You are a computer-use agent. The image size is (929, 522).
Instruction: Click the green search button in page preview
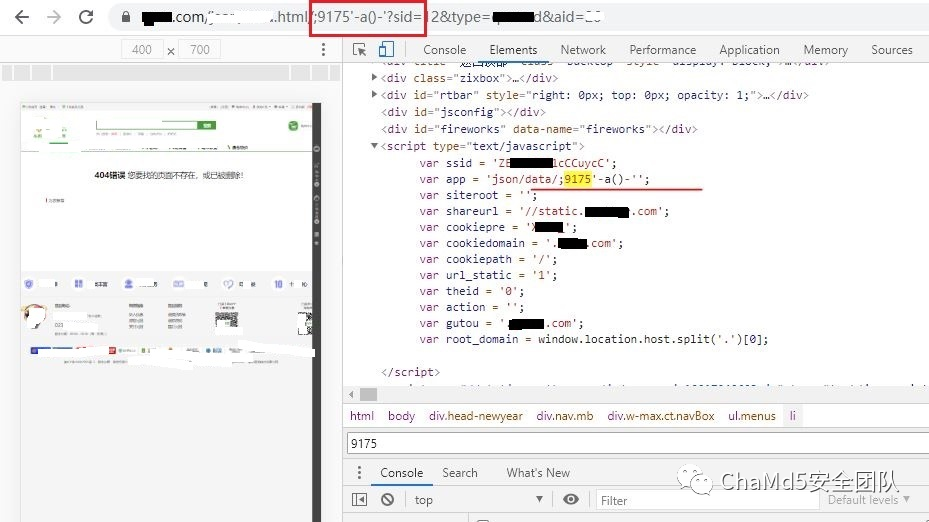[207, 125]
